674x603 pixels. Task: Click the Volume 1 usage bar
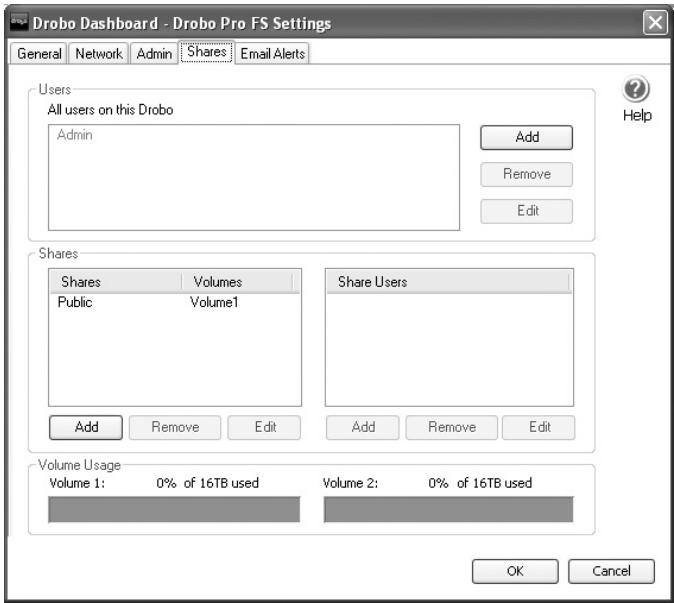tap(174, 509)
